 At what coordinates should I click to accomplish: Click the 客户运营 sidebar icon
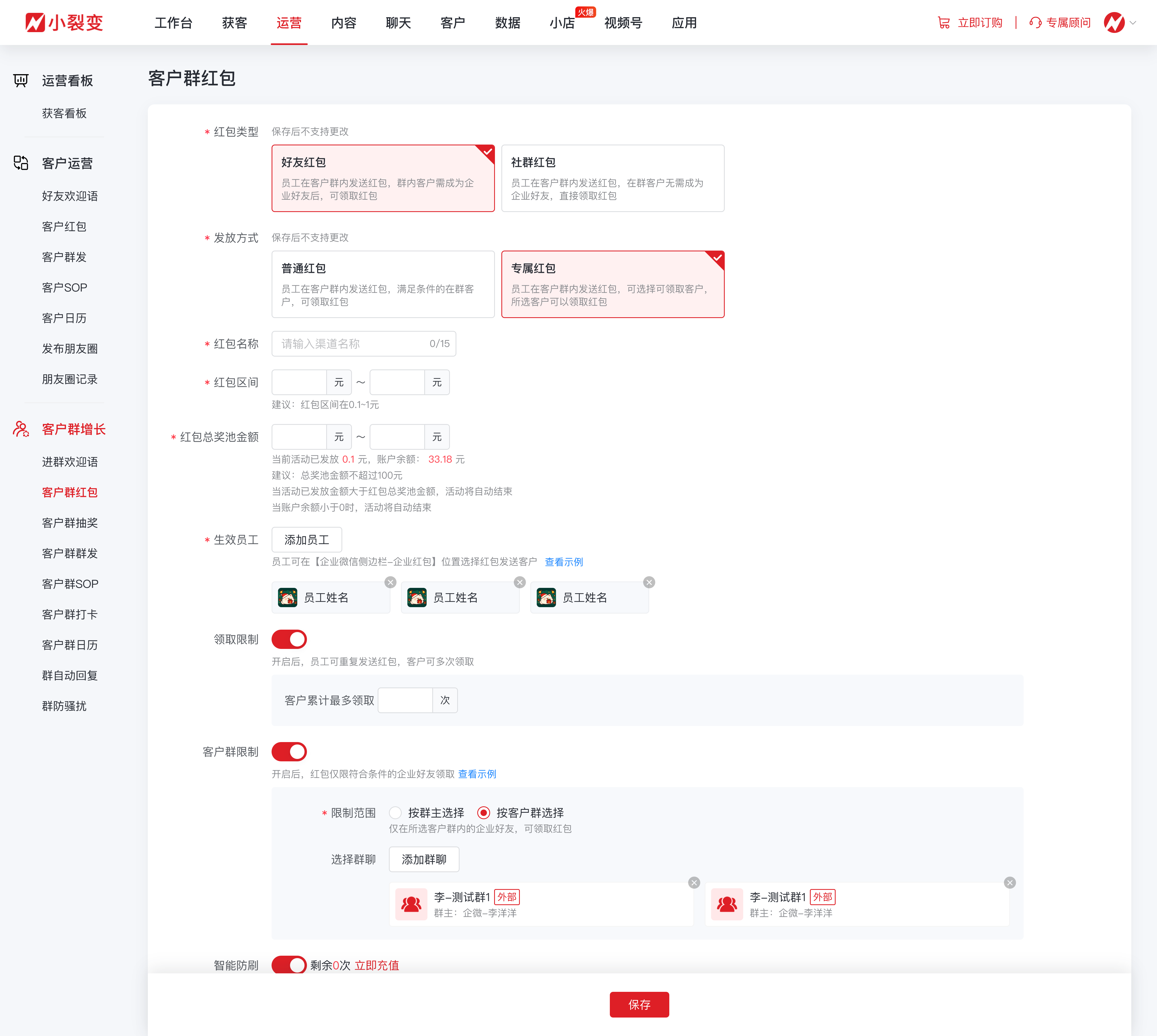[x=21, y=163]
